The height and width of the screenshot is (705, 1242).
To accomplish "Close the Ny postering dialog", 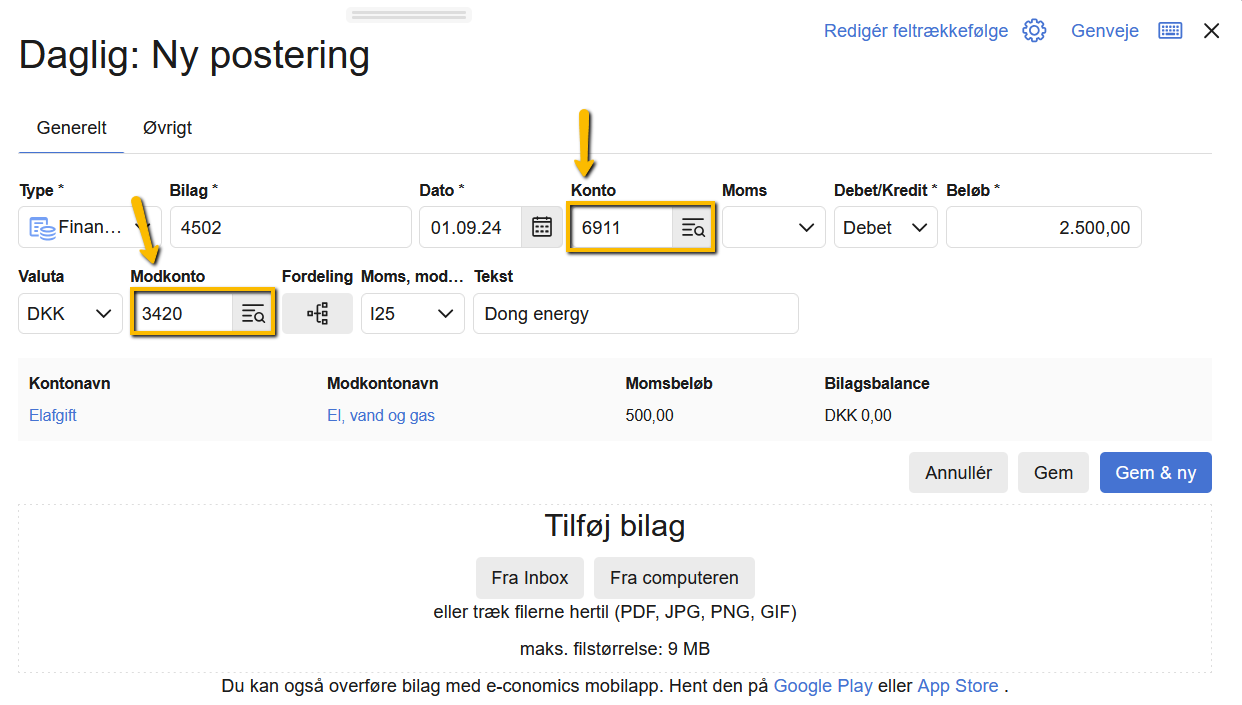I will [1211, 31].
